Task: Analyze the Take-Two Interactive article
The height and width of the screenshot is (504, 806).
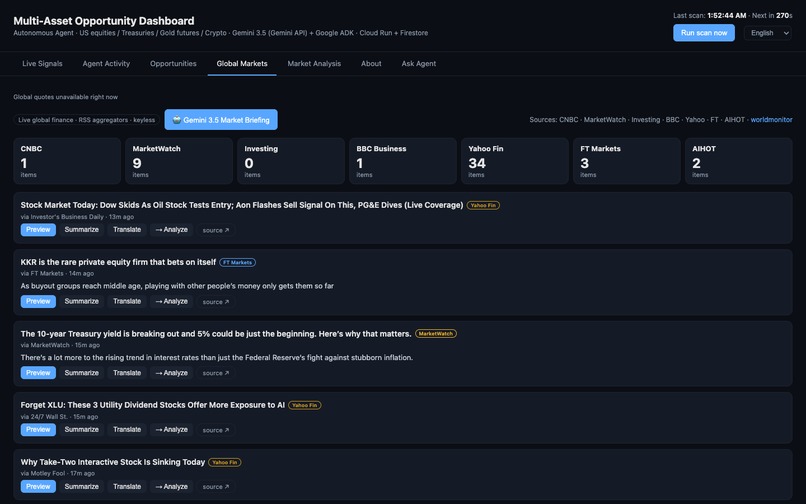Action: point(172,487)
